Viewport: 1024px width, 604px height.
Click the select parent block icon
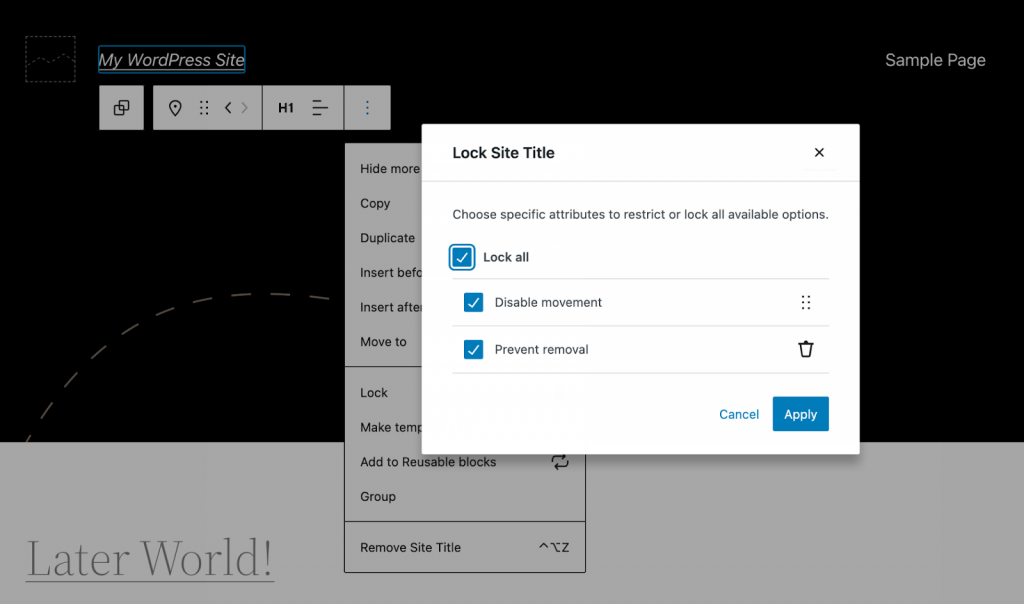[122, 108]
